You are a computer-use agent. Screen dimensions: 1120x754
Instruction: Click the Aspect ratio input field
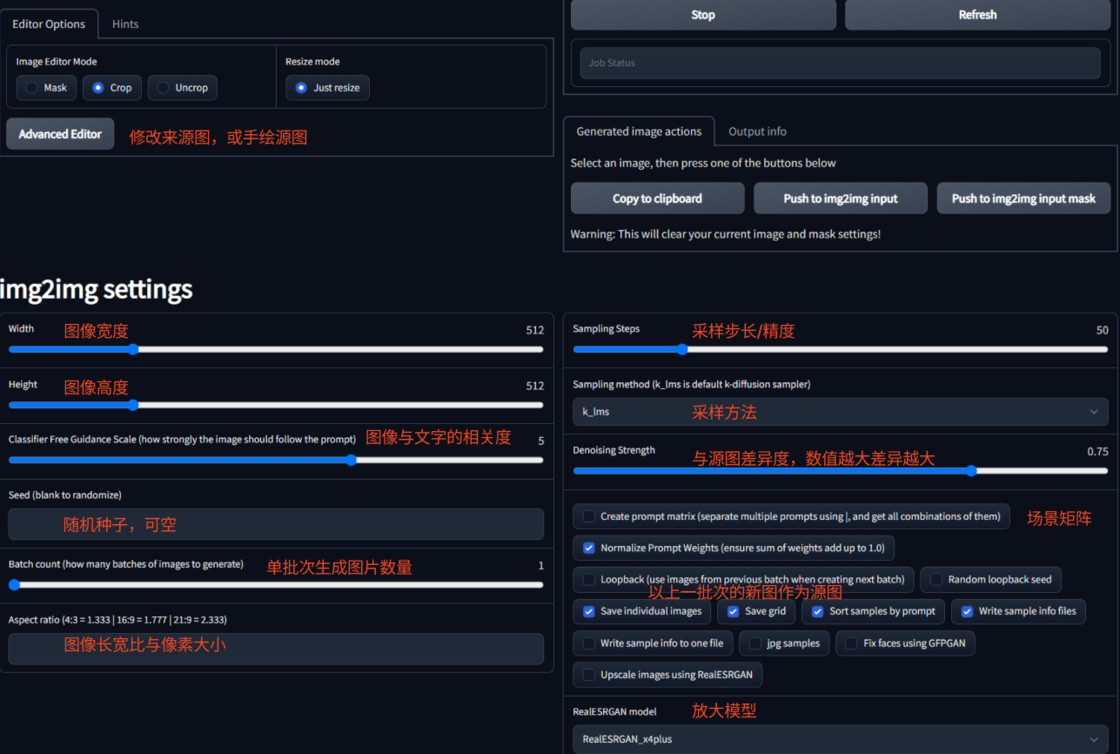coord(276,648)
